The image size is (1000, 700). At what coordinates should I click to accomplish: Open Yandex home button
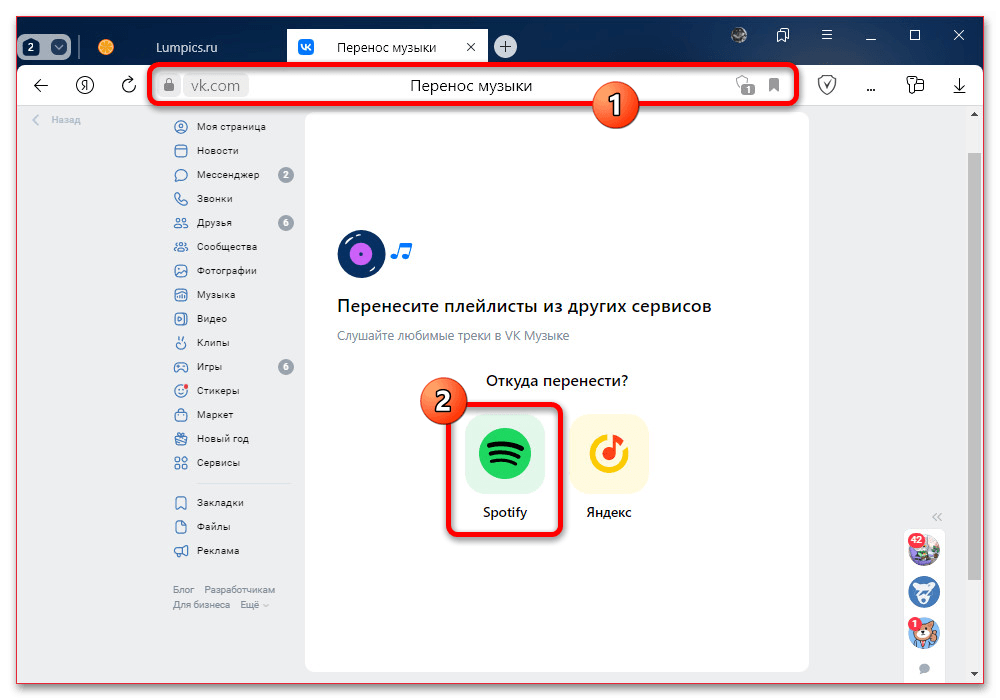(85, 85)
